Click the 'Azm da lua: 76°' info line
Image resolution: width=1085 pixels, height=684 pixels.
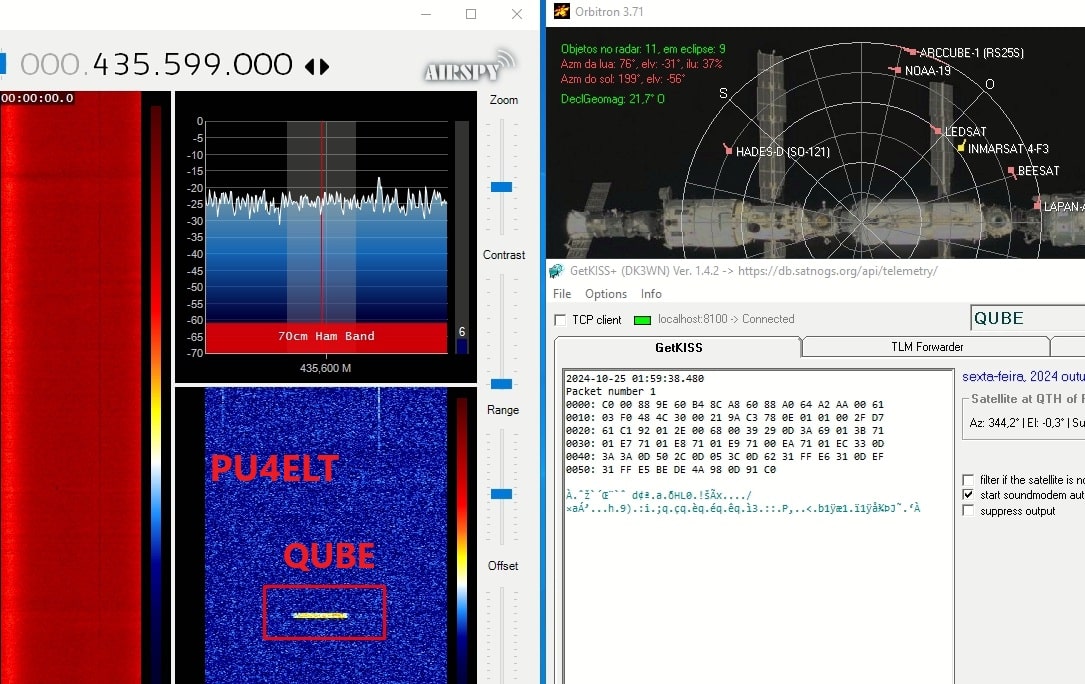click(641, 64)
